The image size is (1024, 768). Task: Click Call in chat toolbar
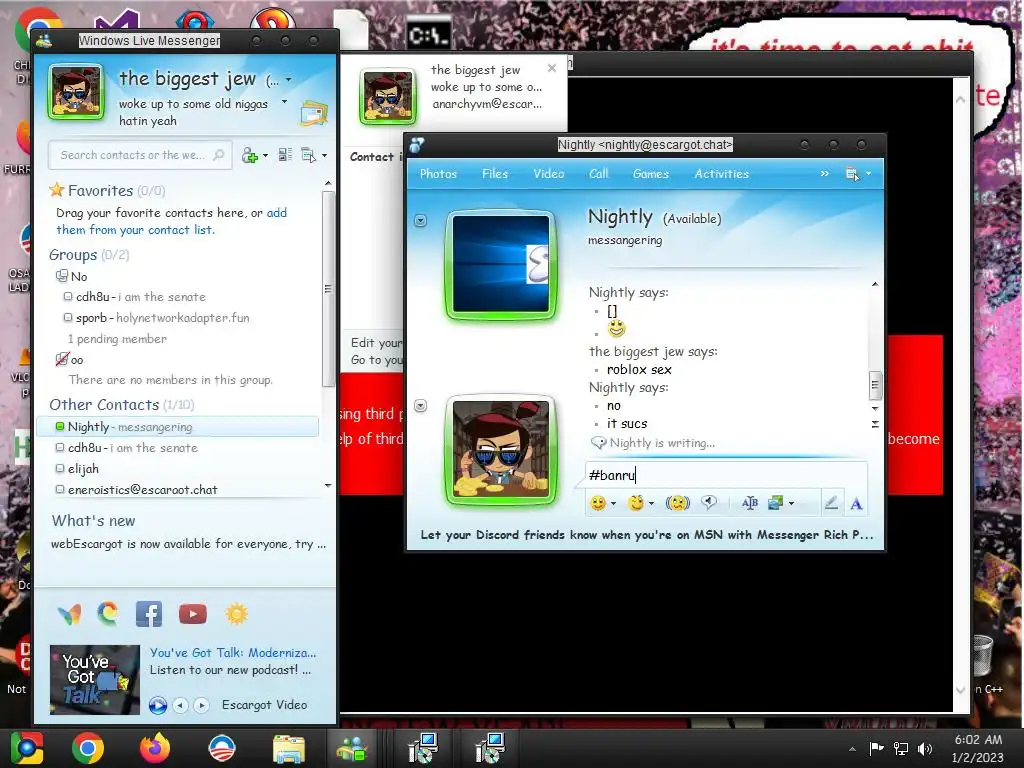click(598, 174)
